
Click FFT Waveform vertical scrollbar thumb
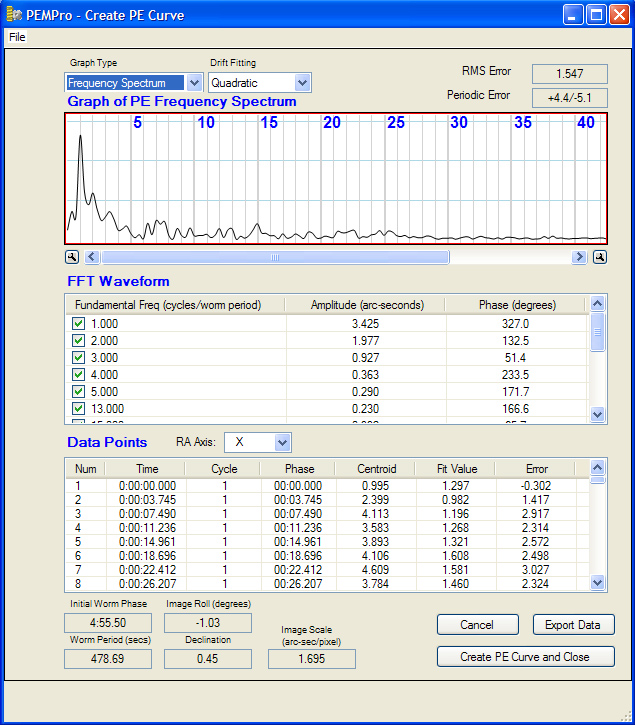(x=598, y=332)
